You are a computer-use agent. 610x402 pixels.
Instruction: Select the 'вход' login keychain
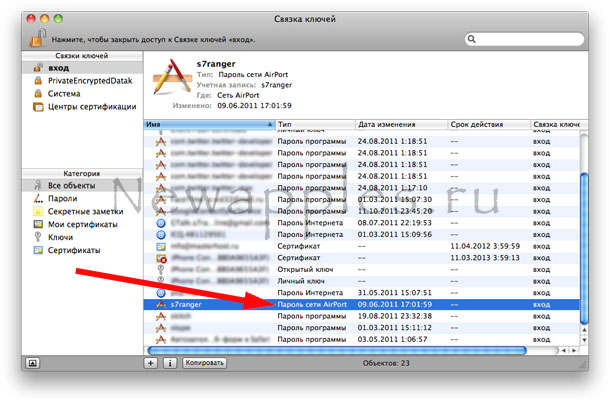coord(59,67)
